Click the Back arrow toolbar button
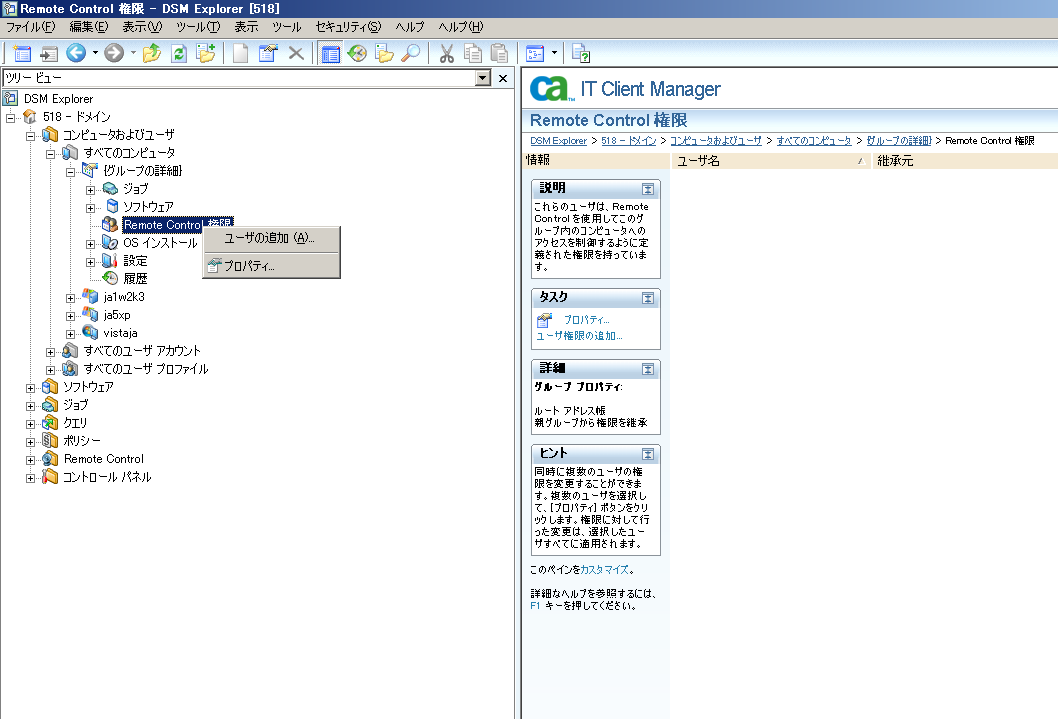 point(76,53)
